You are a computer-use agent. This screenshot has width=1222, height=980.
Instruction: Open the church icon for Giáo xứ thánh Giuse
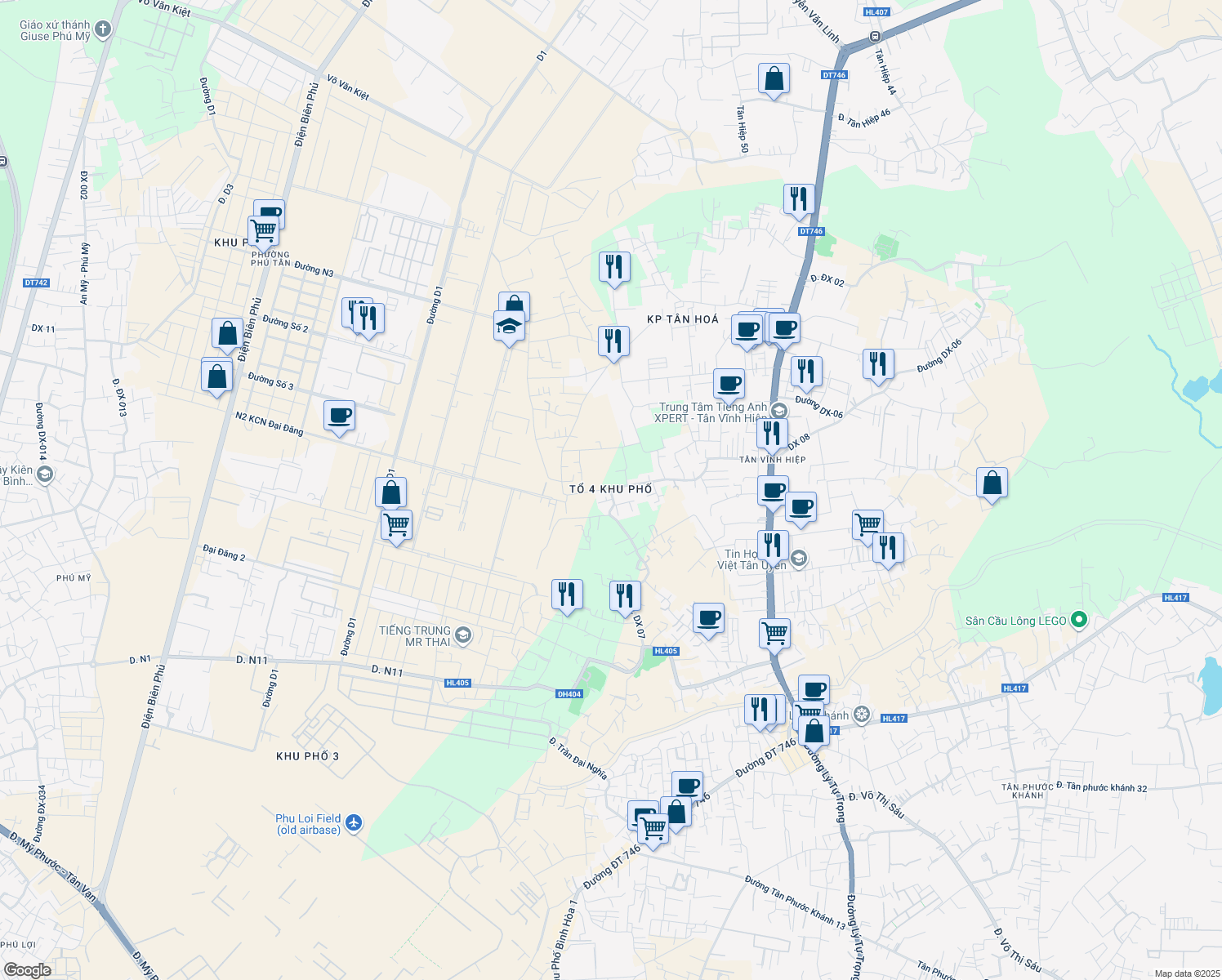pyautogui.click(x=102, y=30)
